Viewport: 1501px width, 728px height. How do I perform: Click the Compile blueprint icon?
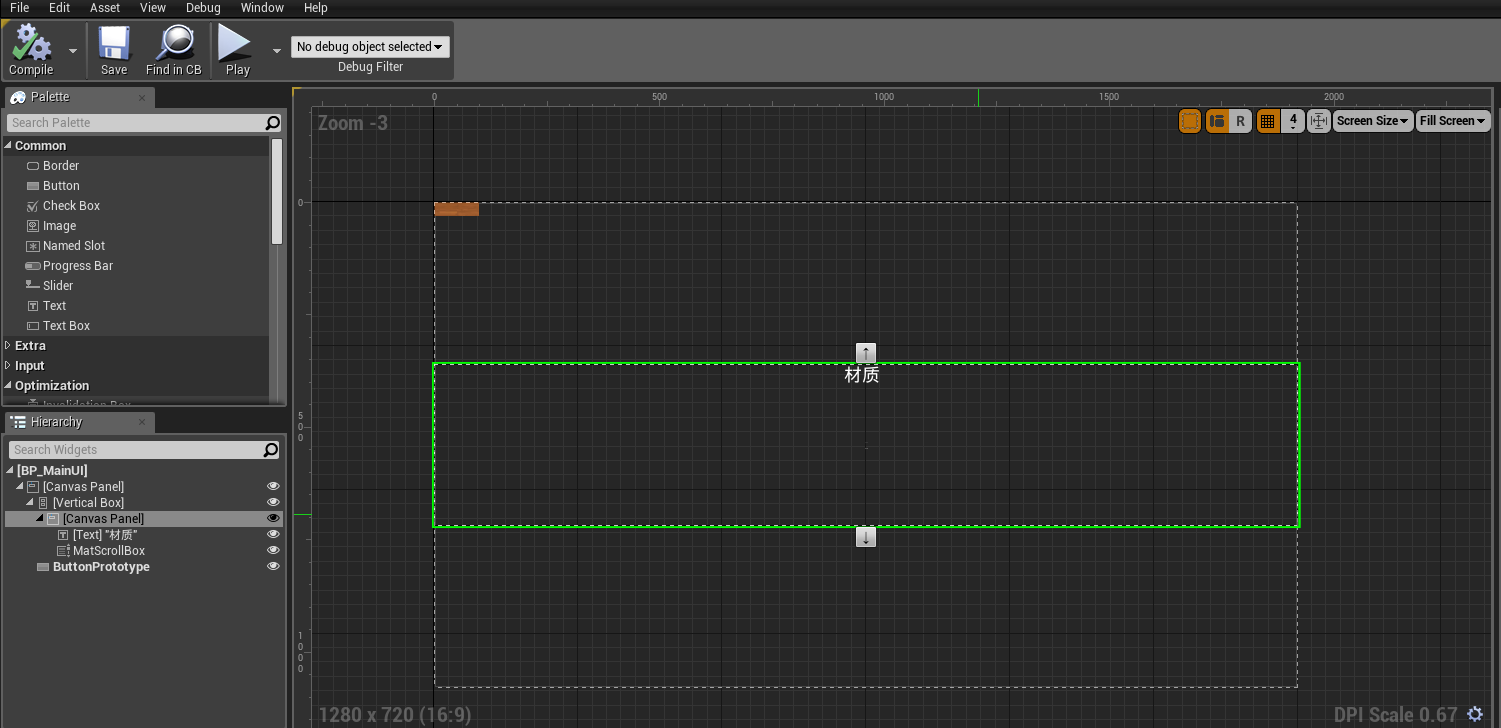click(31, 44)
